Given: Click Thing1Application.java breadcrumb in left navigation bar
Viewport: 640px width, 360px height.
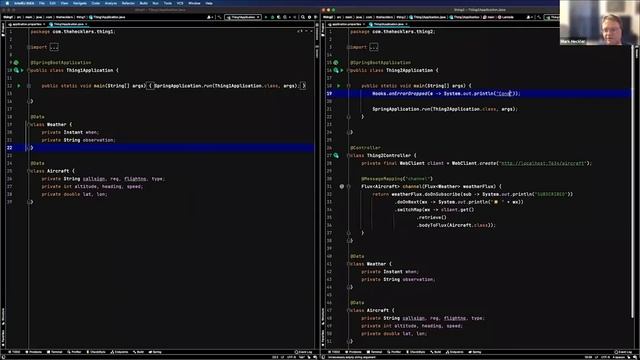Looking at the screenshot, I should point(107,17).
